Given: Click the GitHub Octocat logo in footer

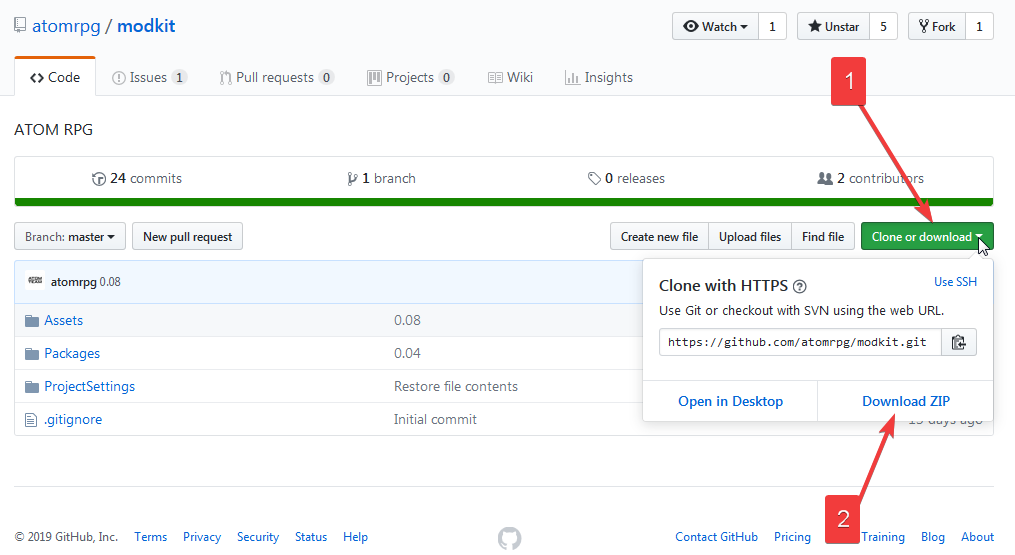Looking at the screenshot, I should coord(509,538).
